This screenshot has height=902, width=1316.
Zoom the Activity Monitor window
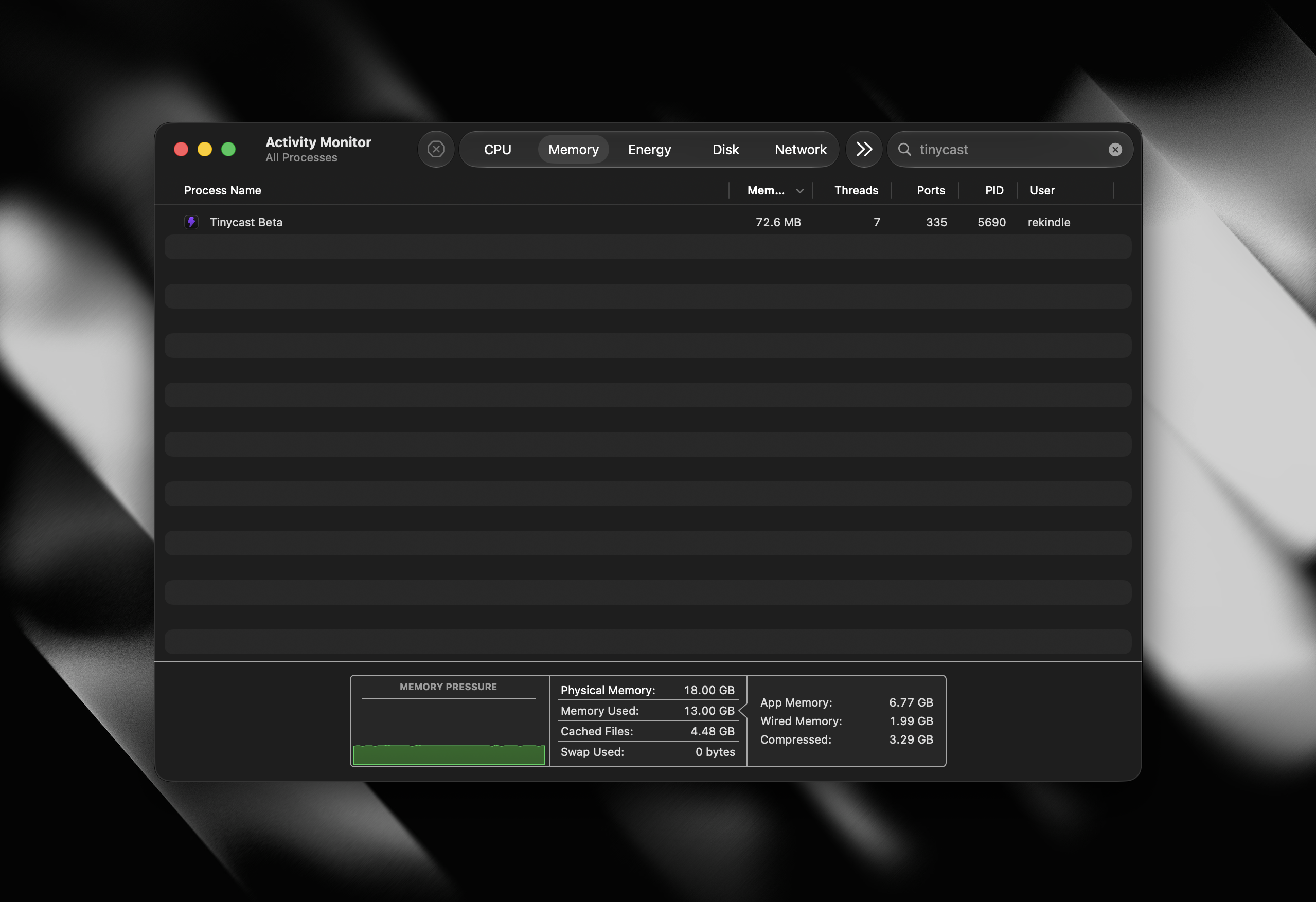[229, 149]
